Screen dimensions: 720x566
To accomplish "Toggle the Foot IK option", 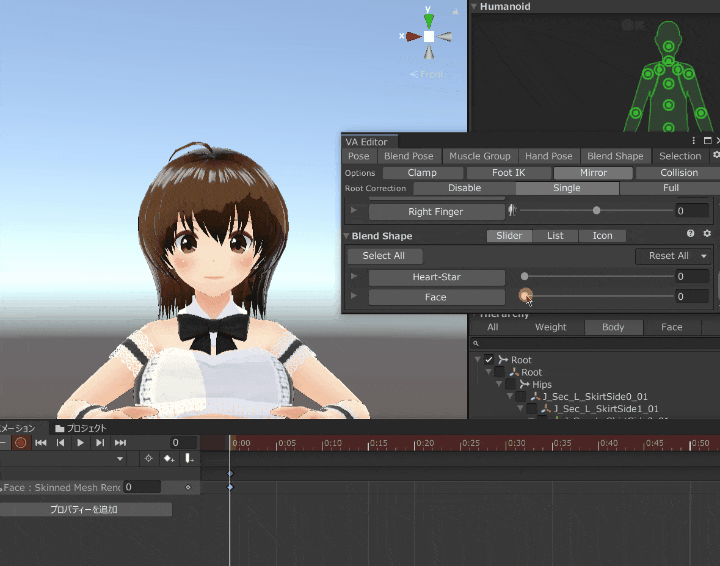I will coord(508,172).
